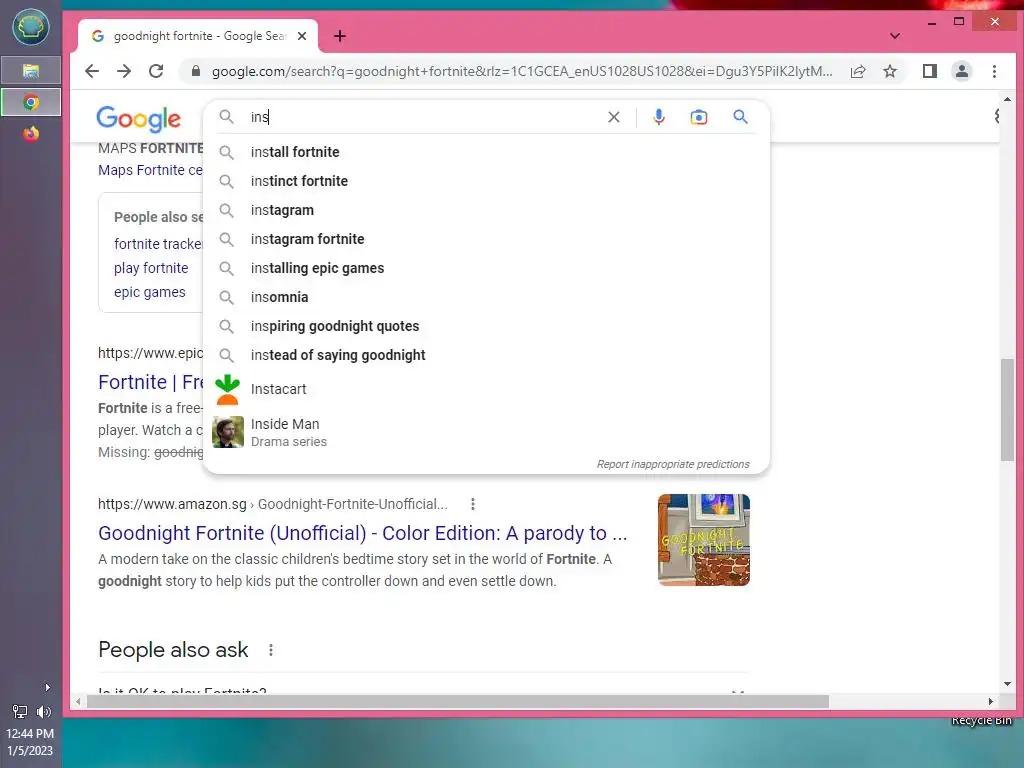Select 'instead of saying goodnight' suggestion
The image size is (1024, 768).
point(486,355)
